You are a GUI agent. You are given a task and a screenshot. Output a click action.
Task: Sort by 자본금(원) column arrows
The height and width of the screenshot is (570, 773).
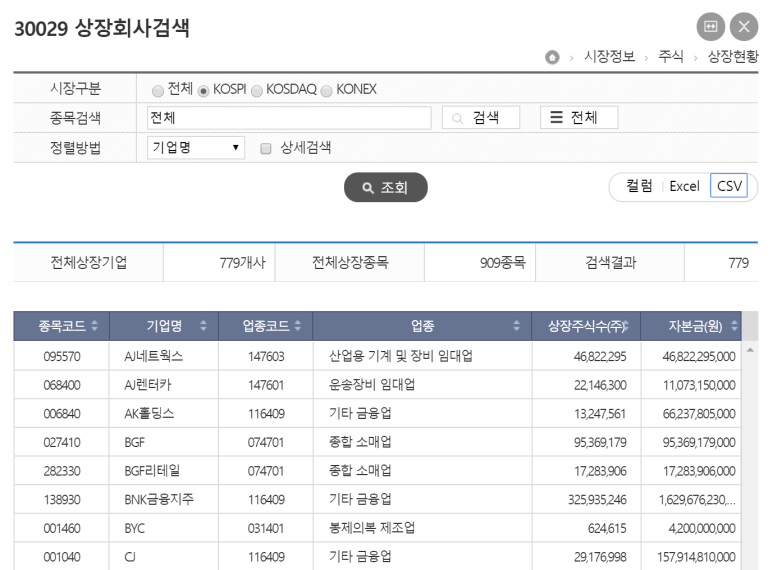pos(734,325)
